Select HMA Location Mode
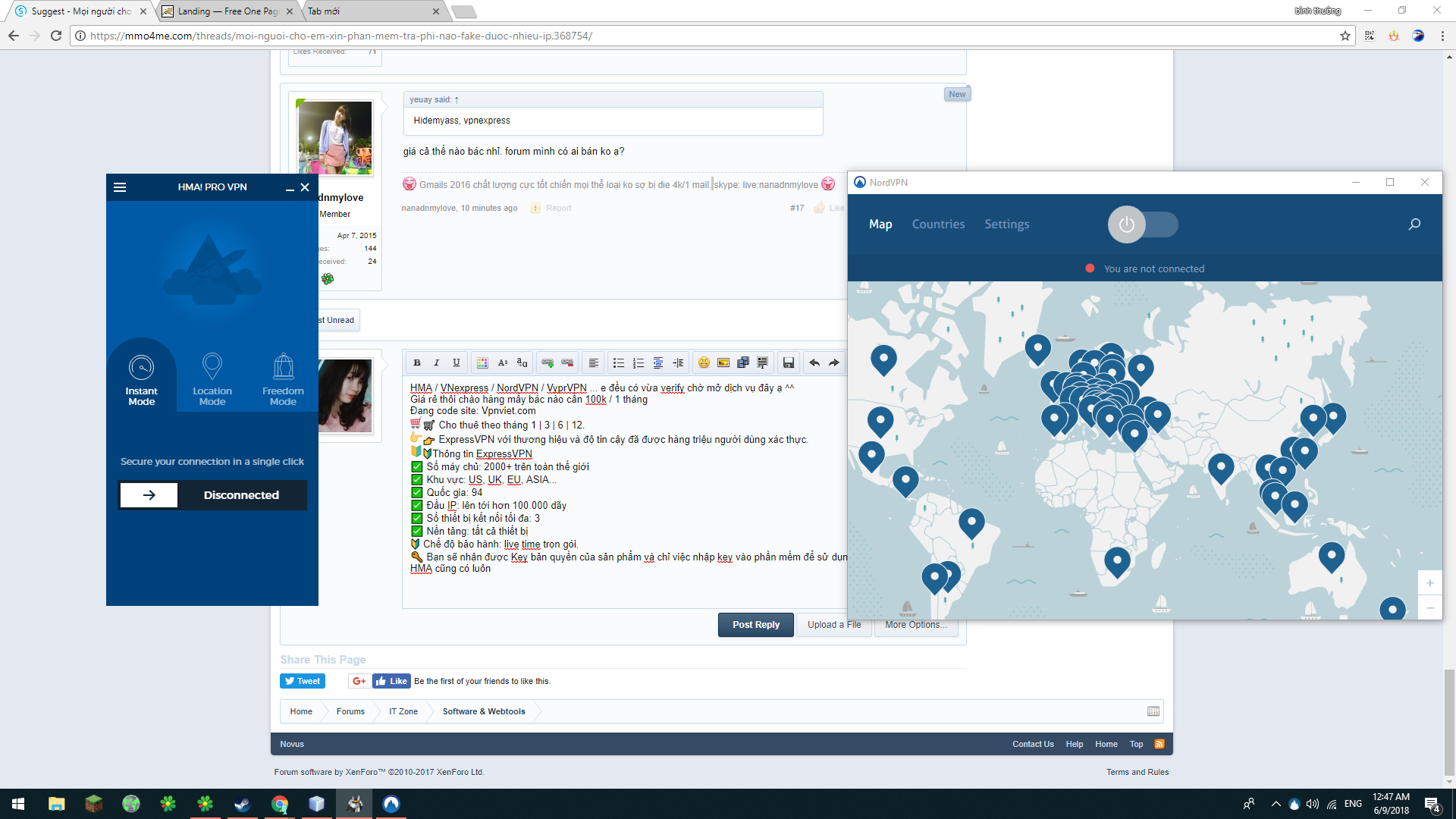This screenshot has height=819, width=1456. [x=212, y=379]
